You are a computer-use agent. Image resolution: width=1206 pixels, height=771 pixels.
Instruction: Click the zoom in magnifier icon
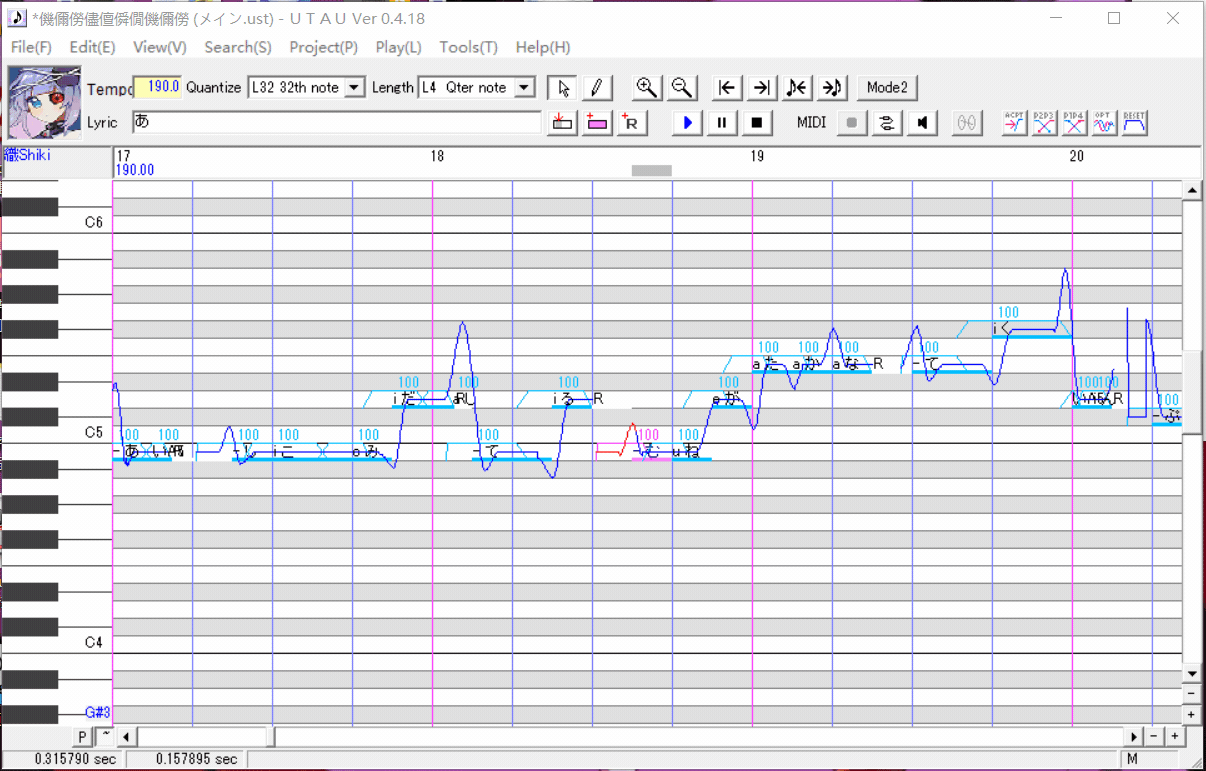point(647,88)
